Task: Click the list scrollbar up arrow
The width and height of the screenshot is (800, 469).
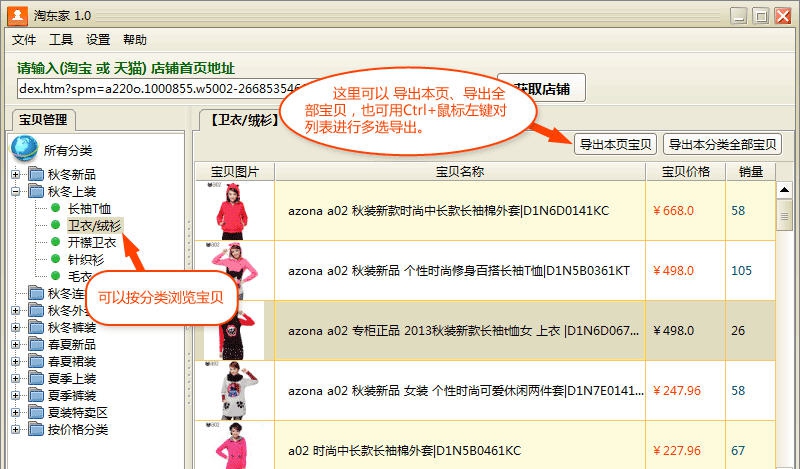Action: 784,190
